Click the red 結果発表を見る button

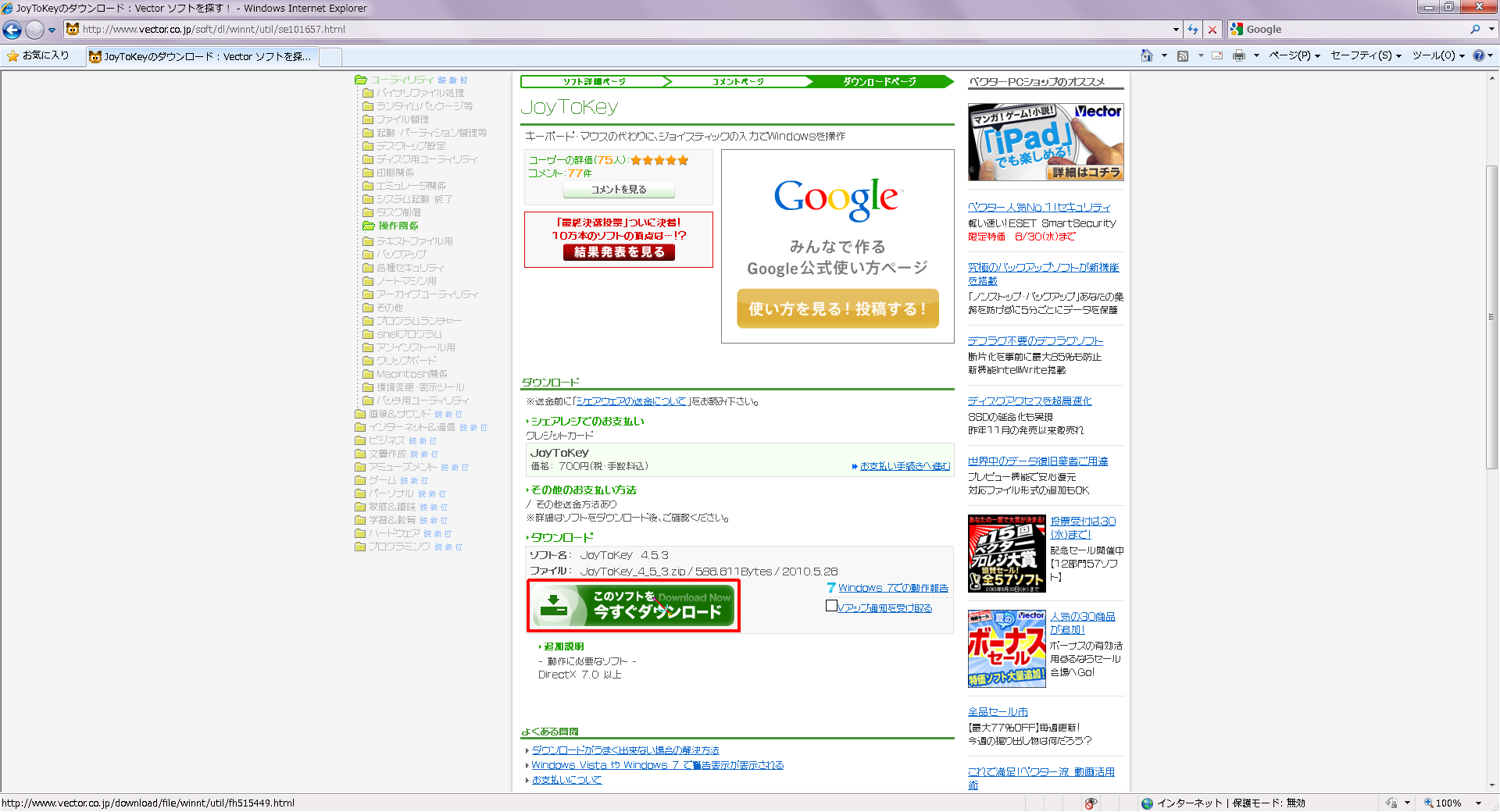[619, 252]
